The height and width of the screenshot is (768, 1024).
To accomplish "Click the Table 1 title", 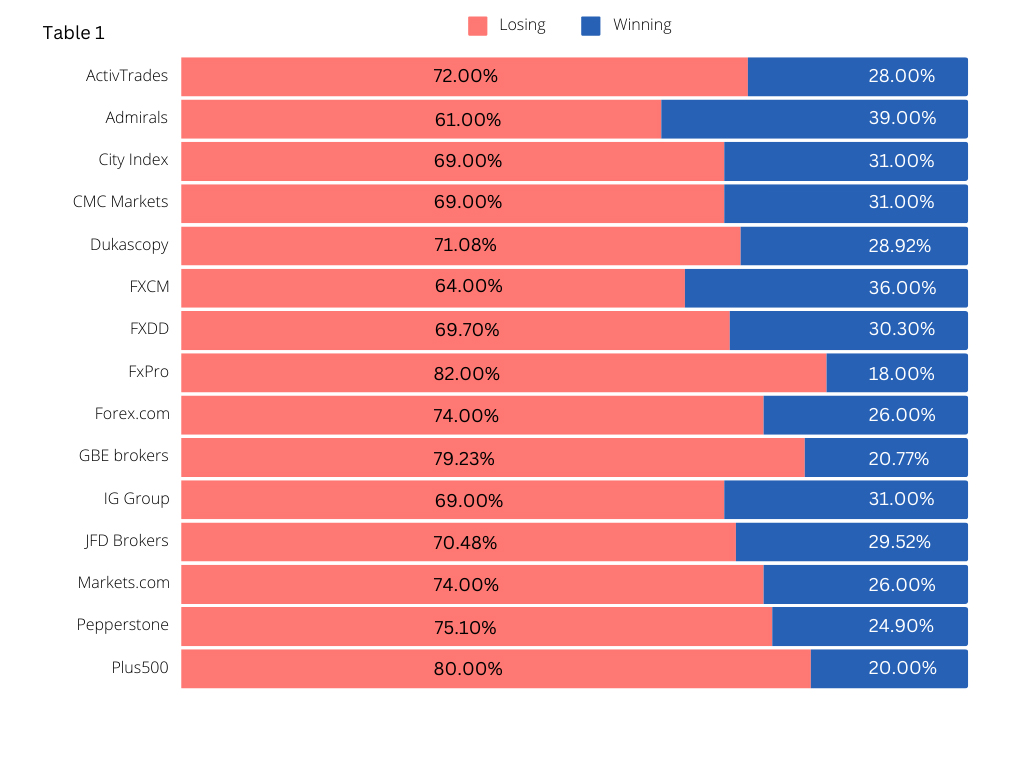I will (x=73, y=33).
